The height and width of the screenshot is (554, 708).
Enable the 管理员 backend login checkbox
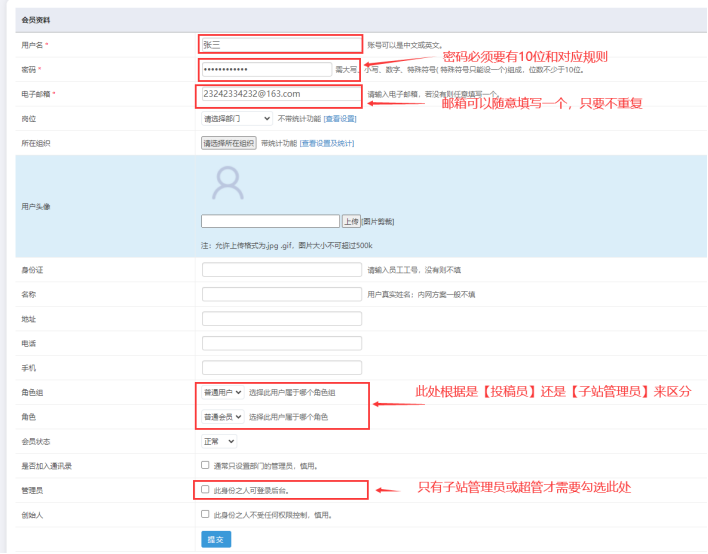coord(205,490)
